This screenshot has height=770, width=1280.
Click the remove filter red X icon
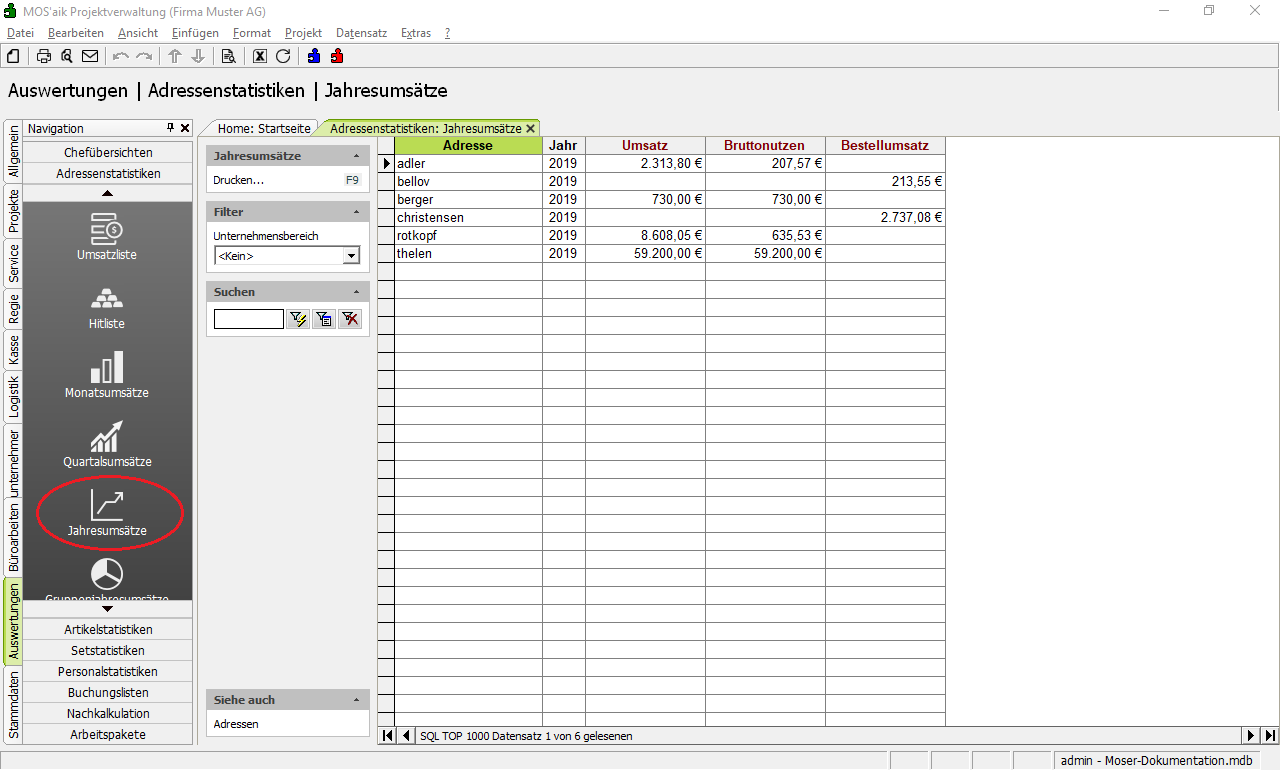pos(350,319)
